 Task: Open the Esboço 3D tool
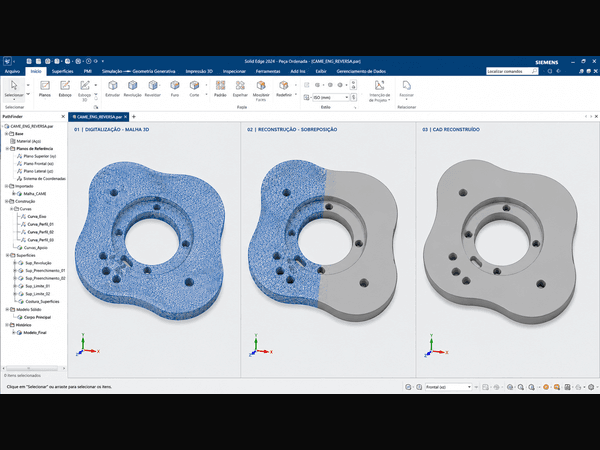pyautogui.click(x=85, y=89)
